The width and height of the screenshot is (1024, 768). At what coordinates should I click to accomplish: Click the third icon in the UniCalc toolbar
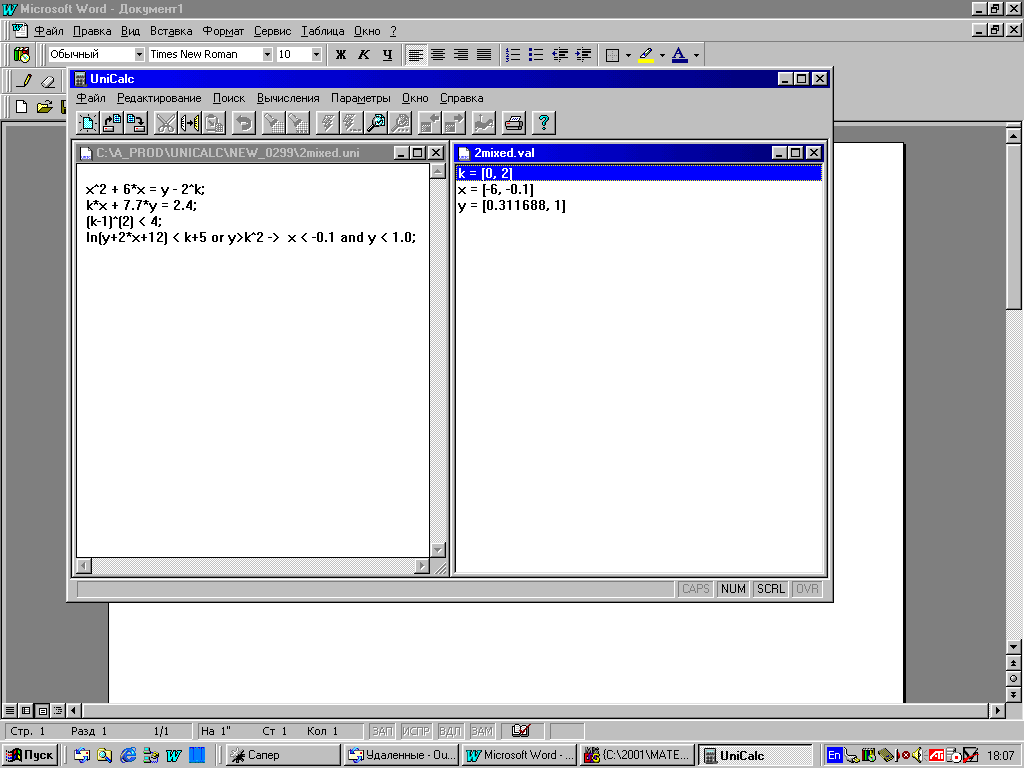[136, 123]
